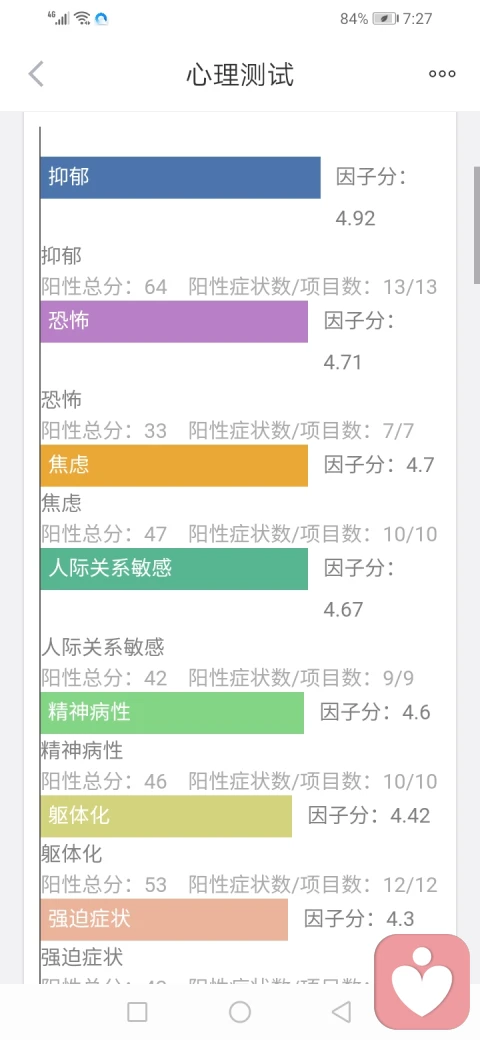Image resolution: width=480 pixels, height=1040 pixels.
Task: Click the page scrollbar thumb
Action: coord(477,225)
